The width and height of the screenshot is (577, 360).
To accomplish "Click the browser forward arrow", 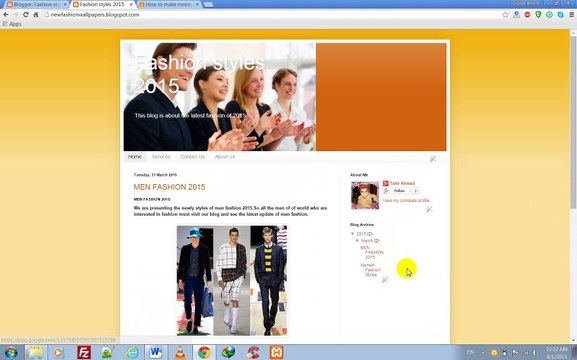I will point(15,15).
